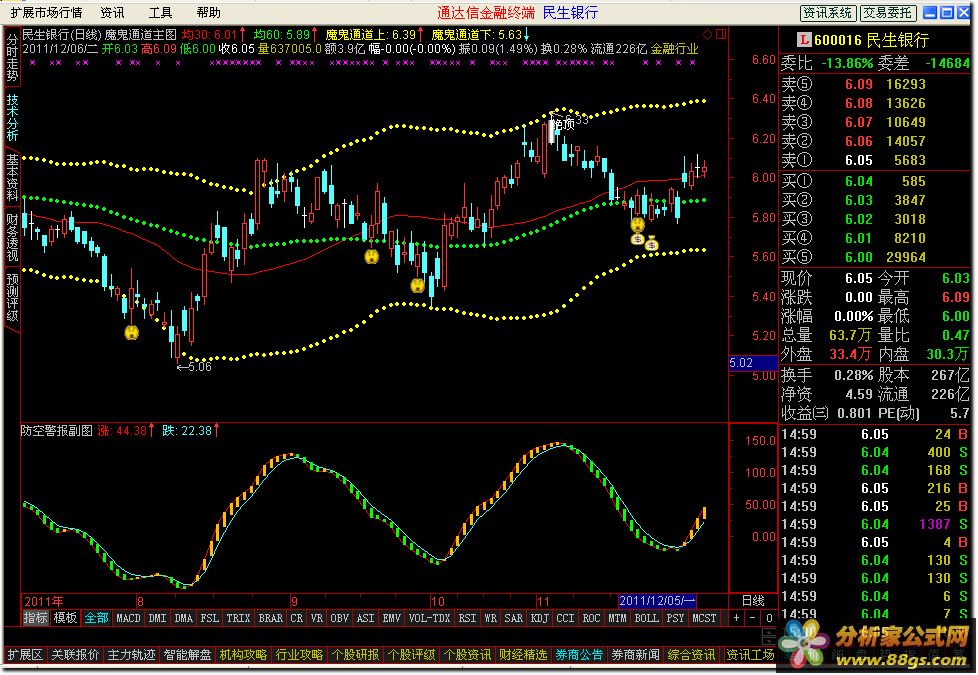Select the OBV indicator
This screenshot has width=978, height=675.
point(339,618)
